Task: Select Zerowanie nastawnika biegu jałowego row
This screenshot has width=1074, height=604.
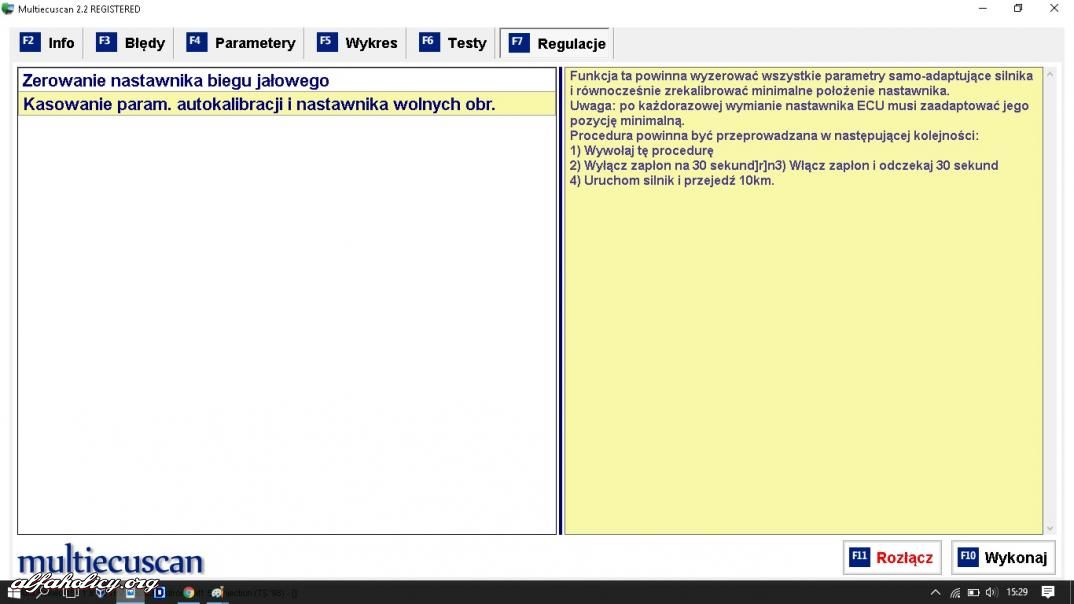Action: point(286,80)
